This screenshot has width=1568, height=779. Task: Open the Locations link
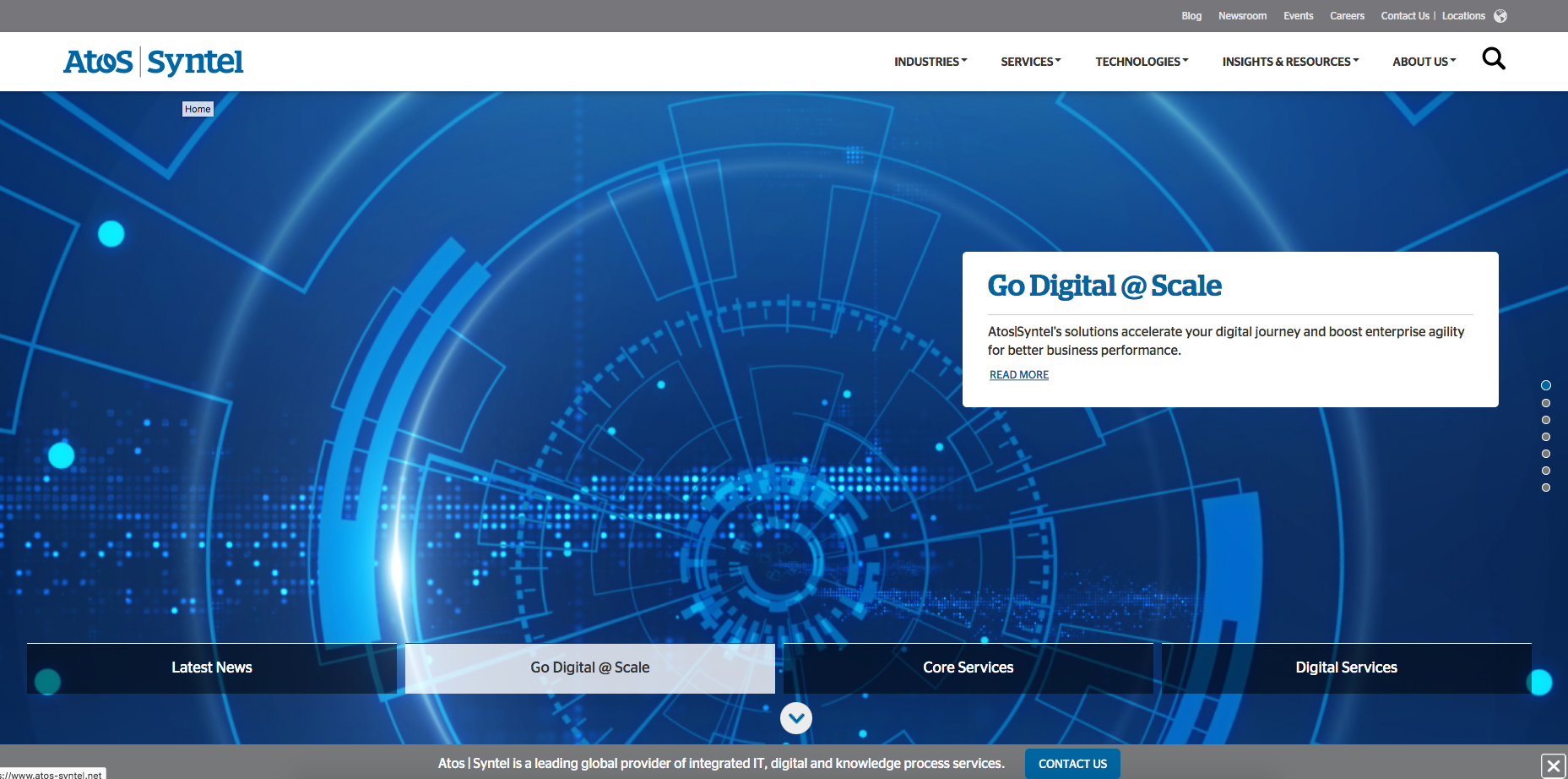pos(1463,16)
